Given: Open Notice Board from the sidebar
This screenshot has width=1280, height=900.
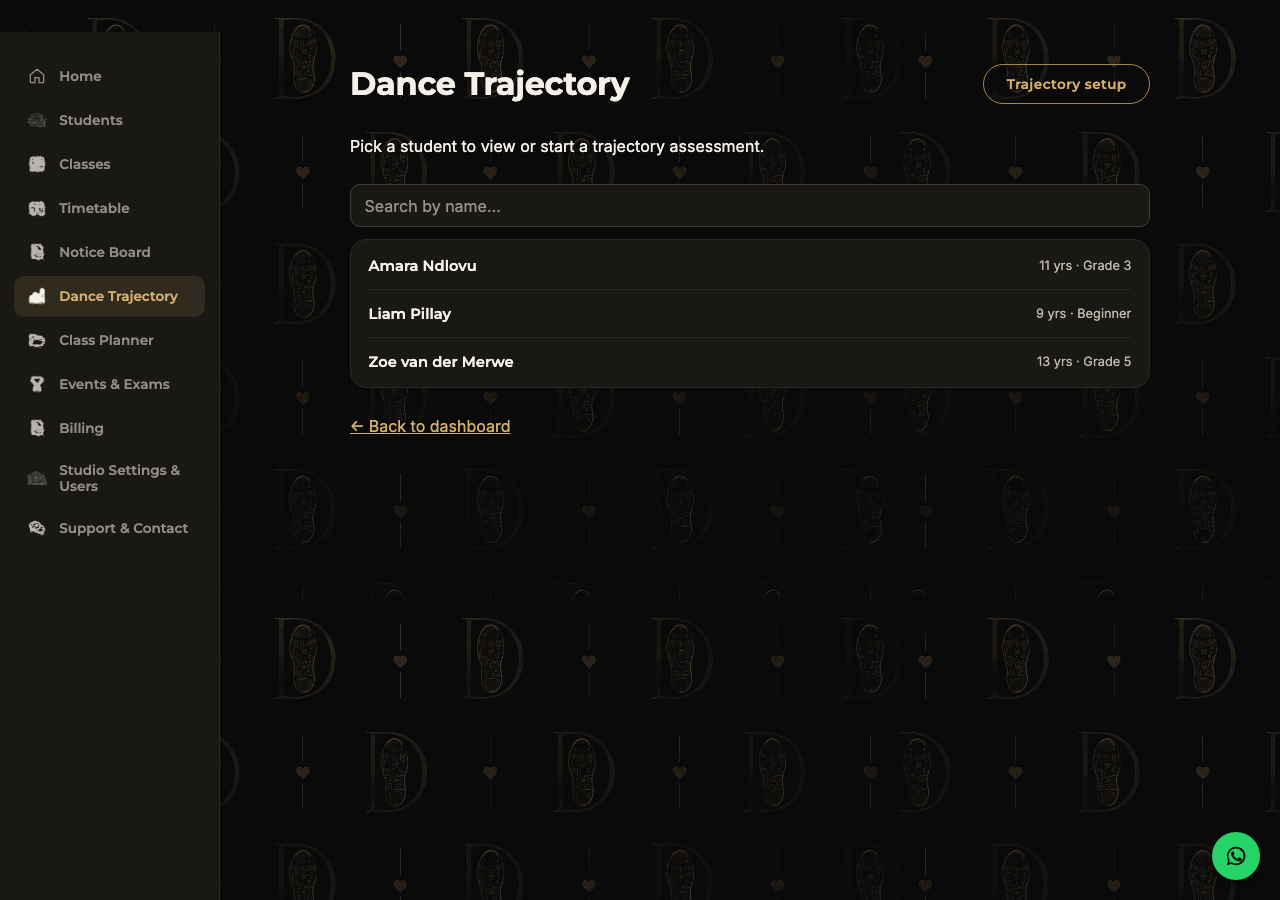Looking at the screenshot, I should (x=109, y=252).
